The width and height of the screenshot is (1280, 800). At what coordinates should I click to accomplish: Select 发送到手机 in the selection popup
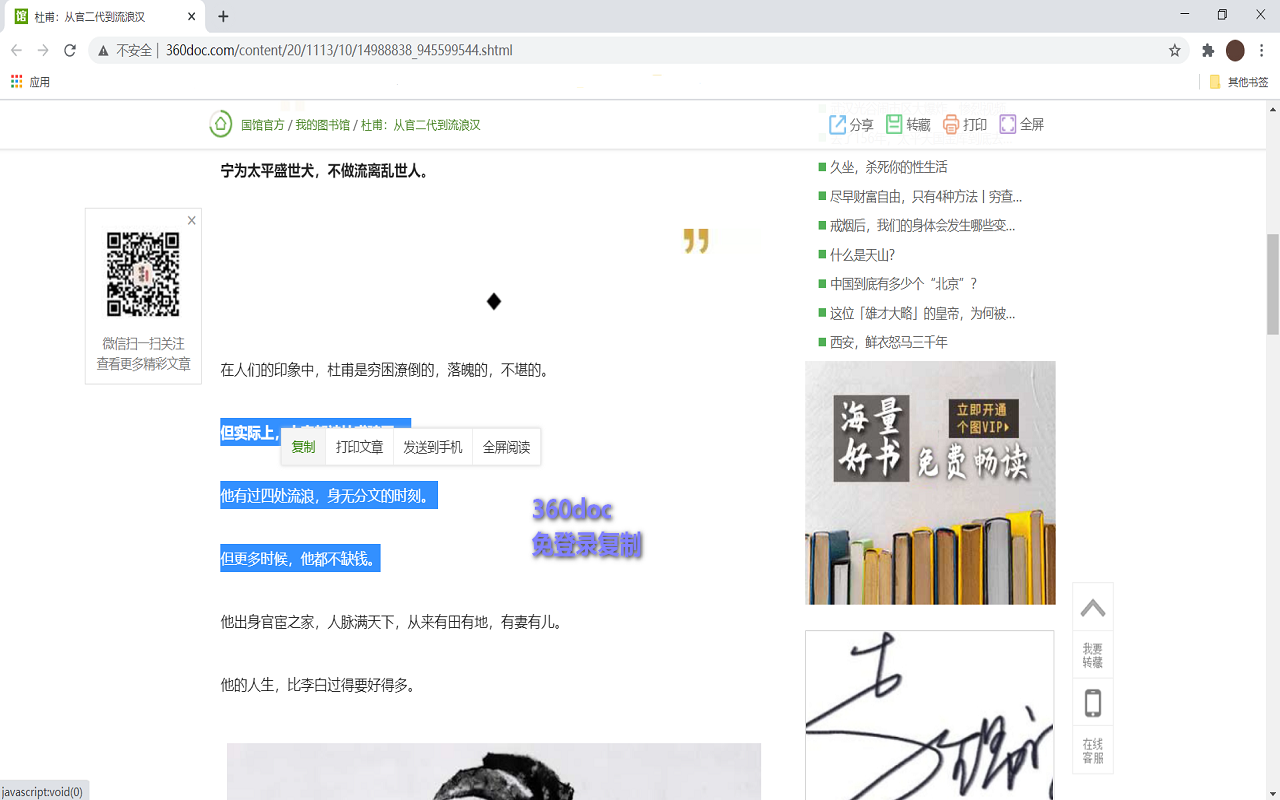coord(433,447)
